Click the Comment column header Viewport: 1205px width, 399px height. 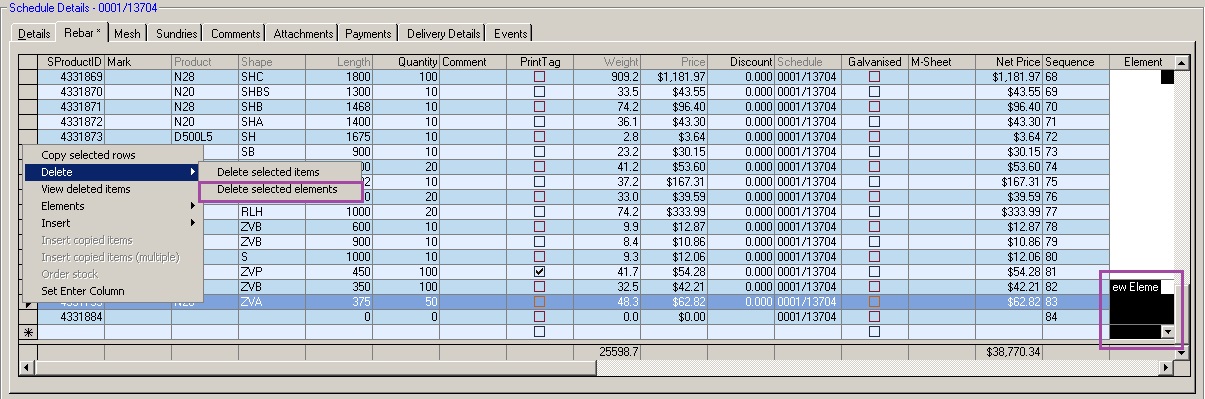pyautogui.click(x=473, y=62)
